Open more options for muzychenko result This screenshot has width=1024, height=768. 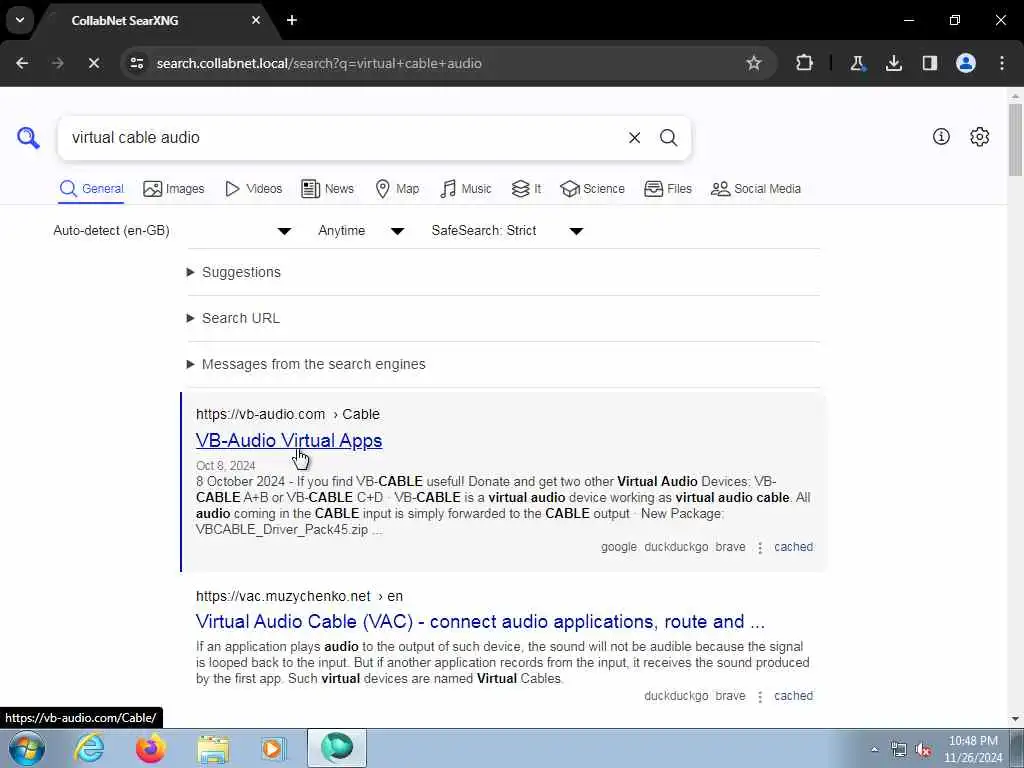760,696
